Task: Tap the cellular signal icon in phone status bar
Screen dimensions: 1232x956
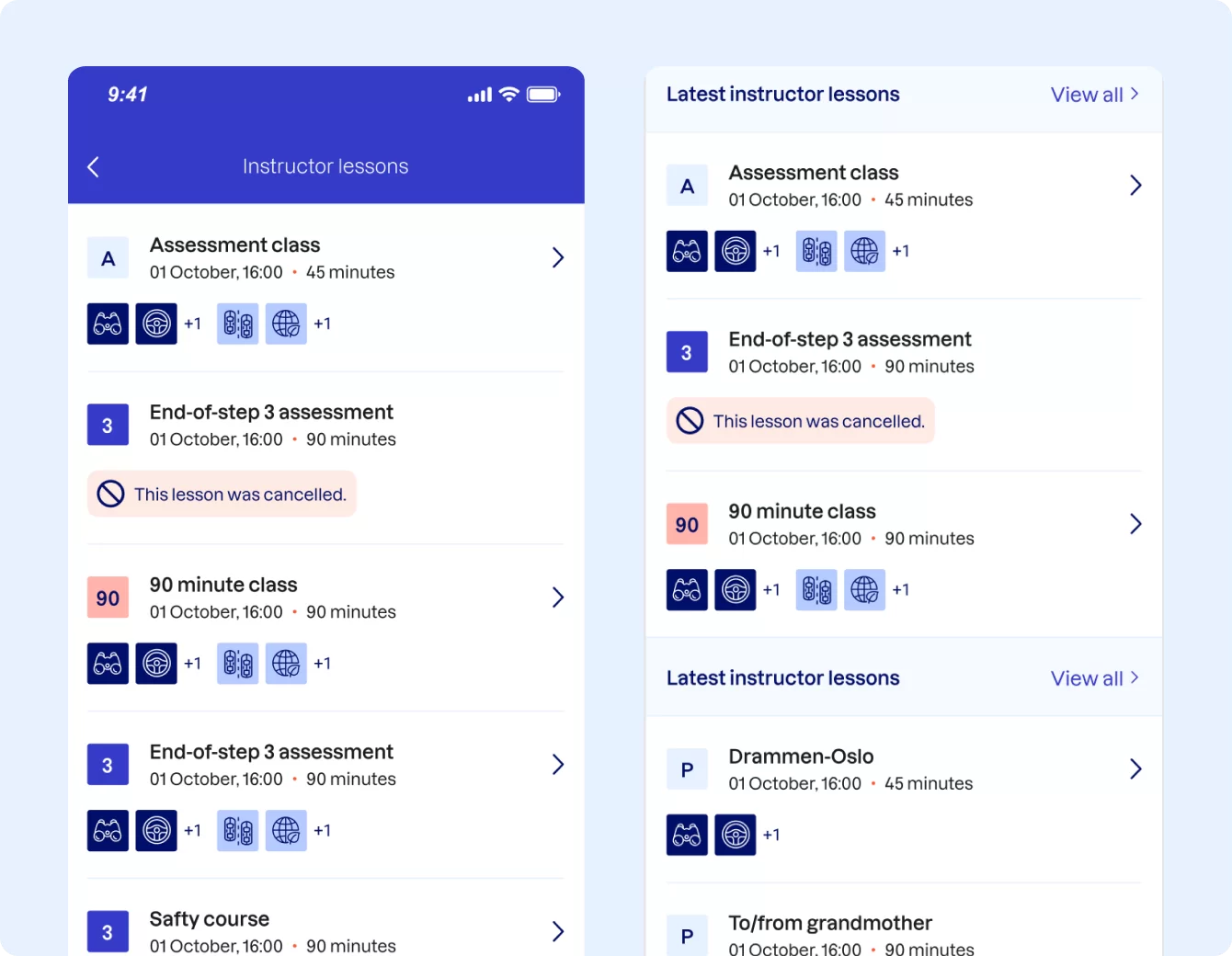Action: pos(479,95)
